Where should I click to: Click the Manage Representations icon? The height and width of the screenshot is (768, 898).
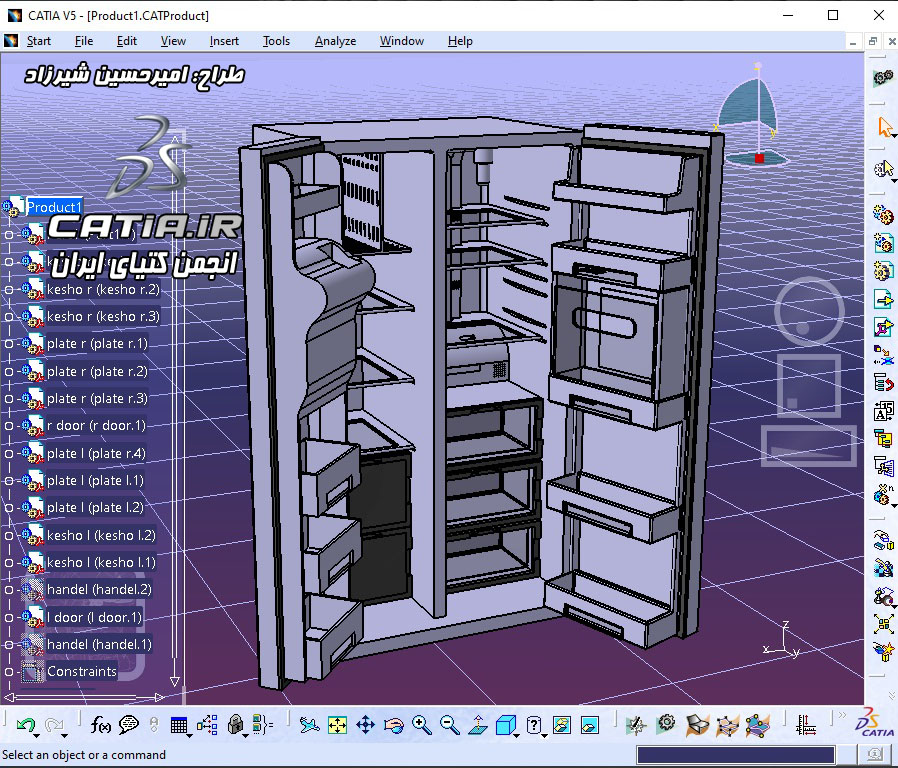(x=883, y=466)
